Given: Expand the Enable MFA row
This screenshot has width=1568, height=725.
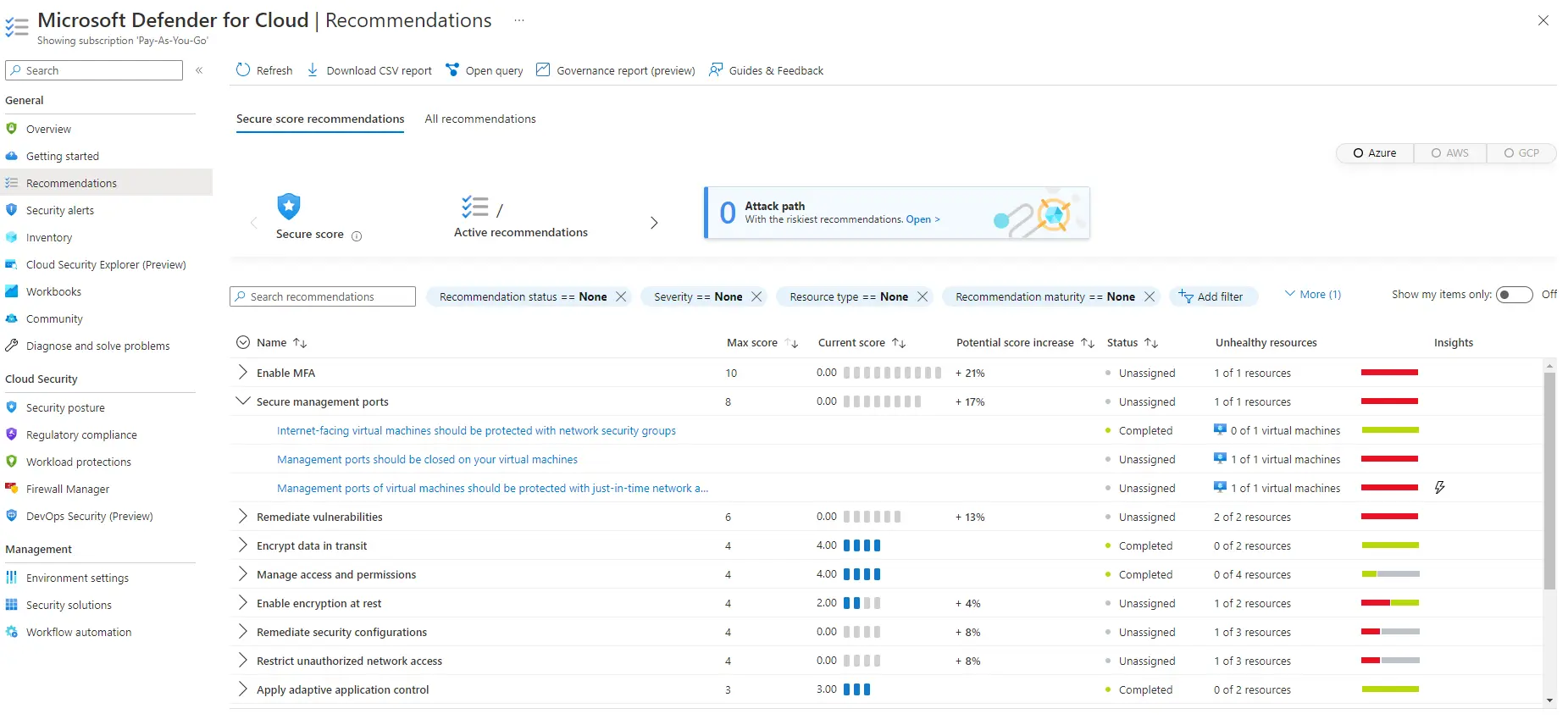Looking at the screenshot, I should pos(243,372).
